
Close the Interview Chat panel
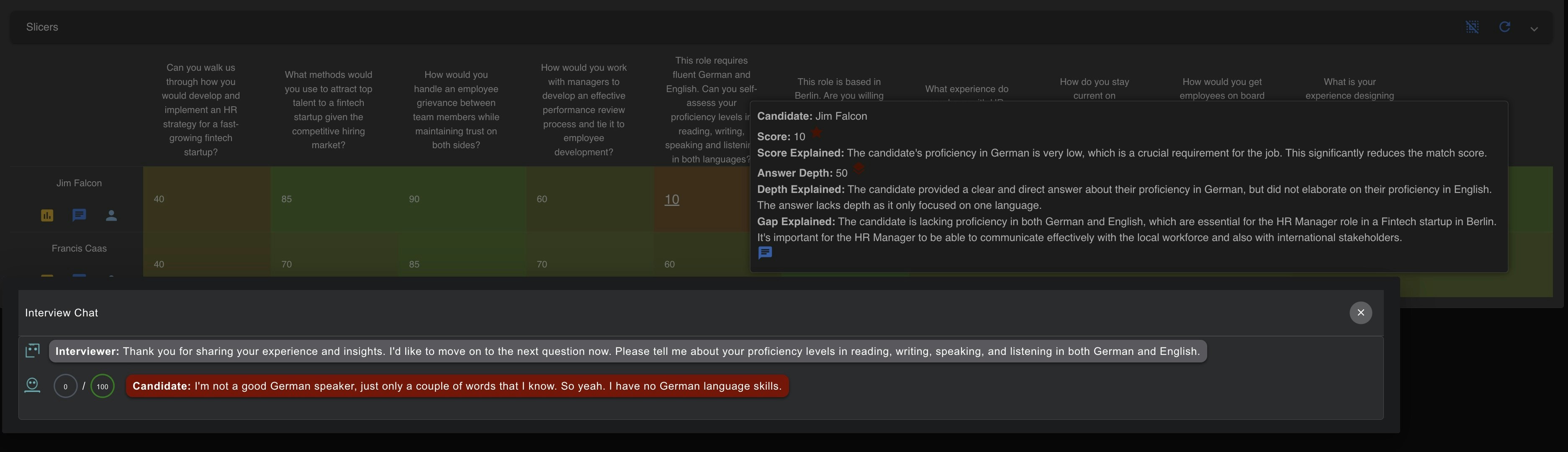[1360, 313]
